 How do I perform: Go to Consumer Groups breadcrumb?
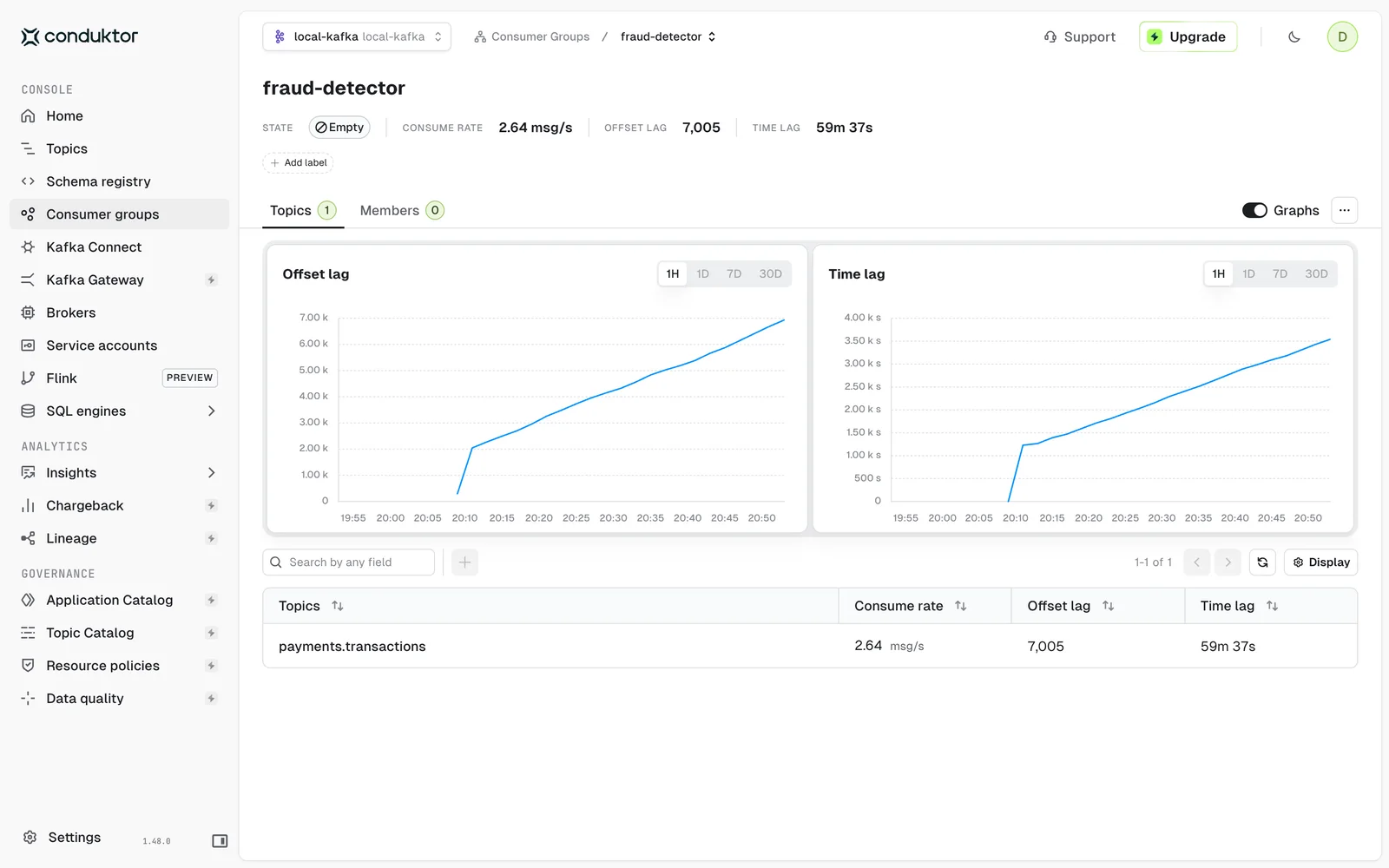[531, 36]
